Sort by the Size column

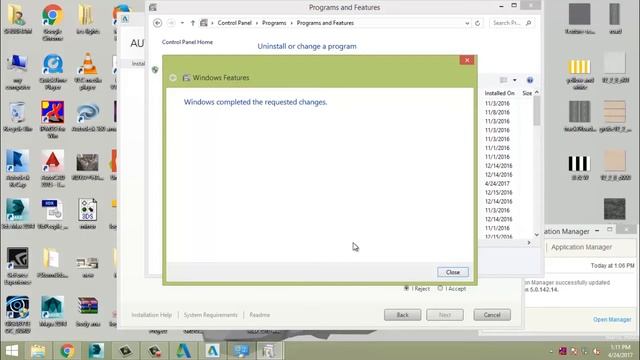click(527, 93)
